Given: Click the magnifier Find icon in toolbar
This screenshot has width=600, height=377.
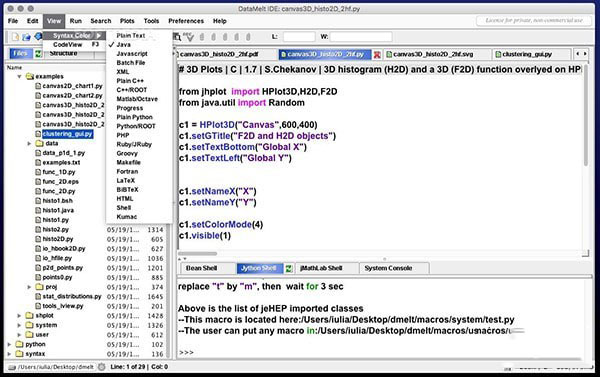Looking at the screenshot, I should pyautogui.click(x=177, y=37).
